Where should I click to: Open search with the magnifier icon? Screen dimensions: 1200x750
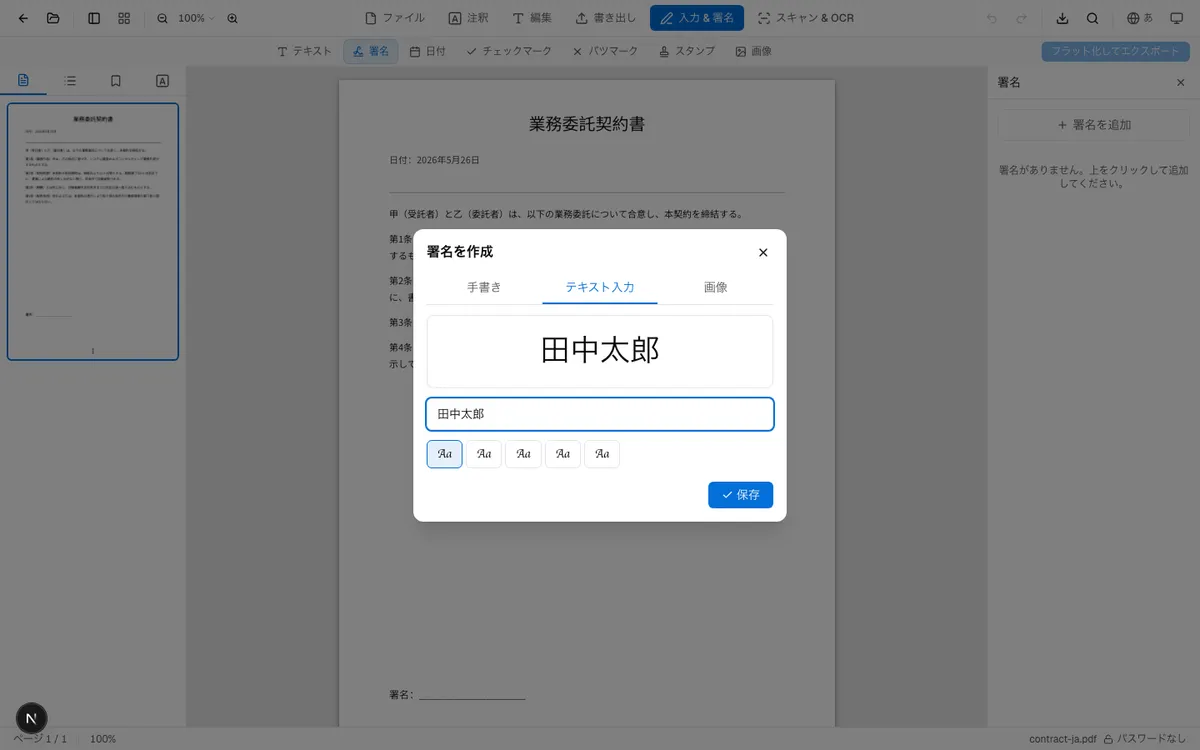point(1092,18)
